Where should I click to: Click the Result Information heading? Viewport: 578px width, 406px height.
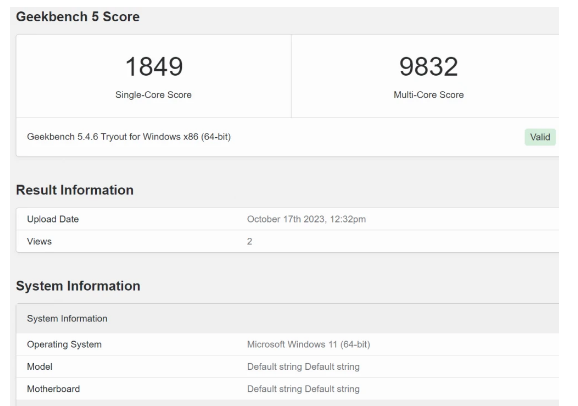coord(75,190)
